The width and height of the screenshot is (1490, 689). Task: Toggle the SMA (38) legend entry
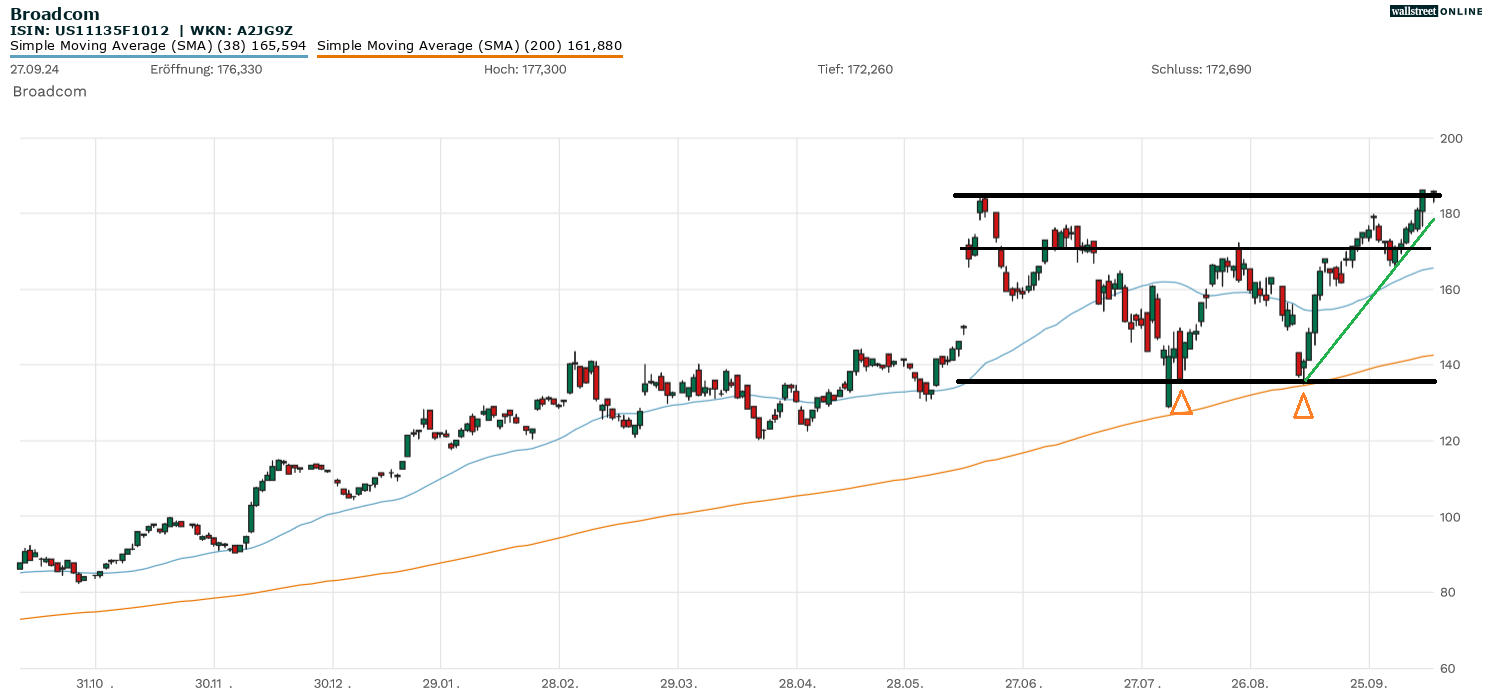[158, 46]
